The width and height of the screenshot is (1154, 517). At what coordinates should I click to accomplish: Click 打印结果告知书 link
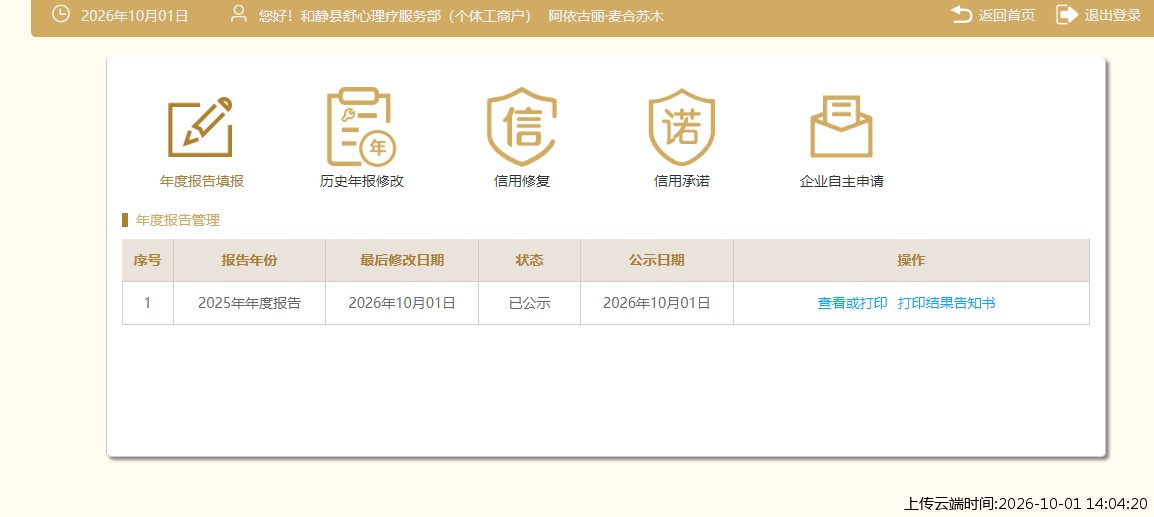coord(946,303)
